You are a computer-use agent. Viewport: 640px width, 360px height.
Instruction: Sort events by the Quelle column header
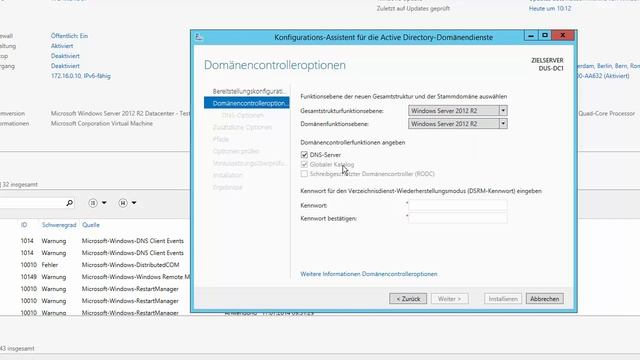point(91,225)
